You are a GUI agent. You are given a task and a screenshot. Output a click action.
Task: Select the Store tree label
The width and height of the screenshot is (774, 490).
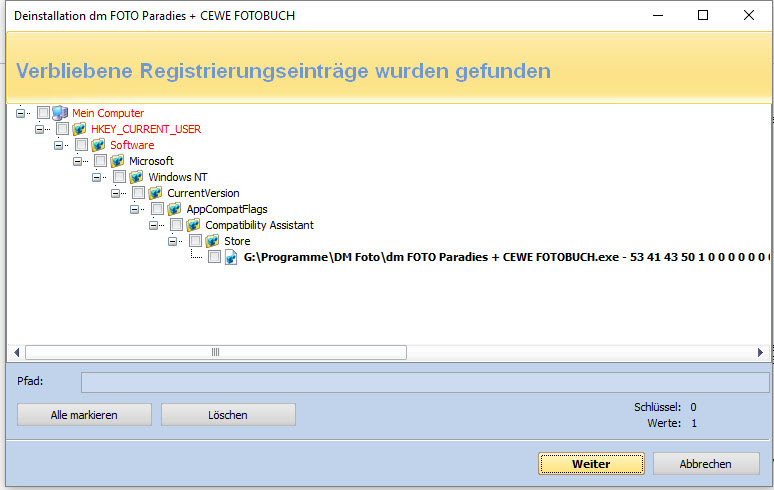pos(237,241)
